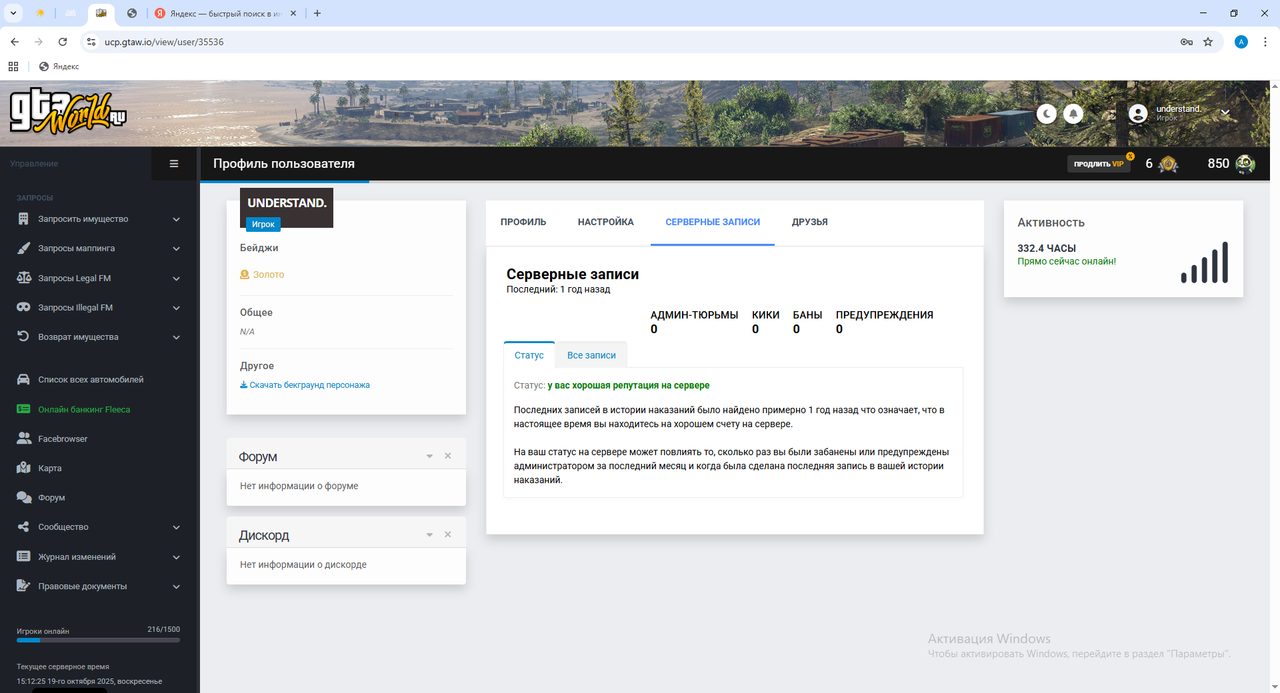This screenshot has height=693, width=1280.
Task: Open the Все записи sub-tab
Action: point(591,355)
